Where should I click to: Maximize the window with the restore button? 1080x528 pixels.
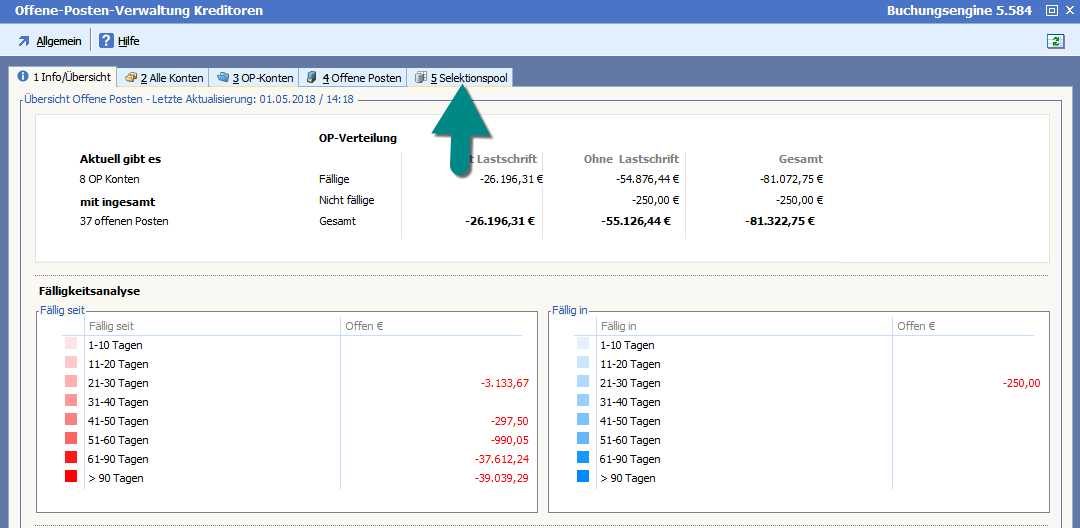tap(1051, 11)
